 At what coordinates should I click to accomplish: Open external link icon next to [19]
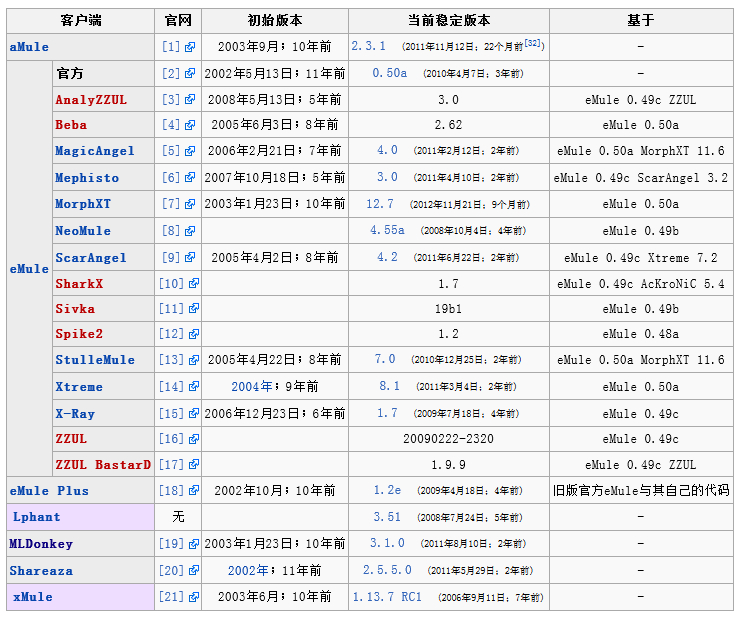[194, 543]
